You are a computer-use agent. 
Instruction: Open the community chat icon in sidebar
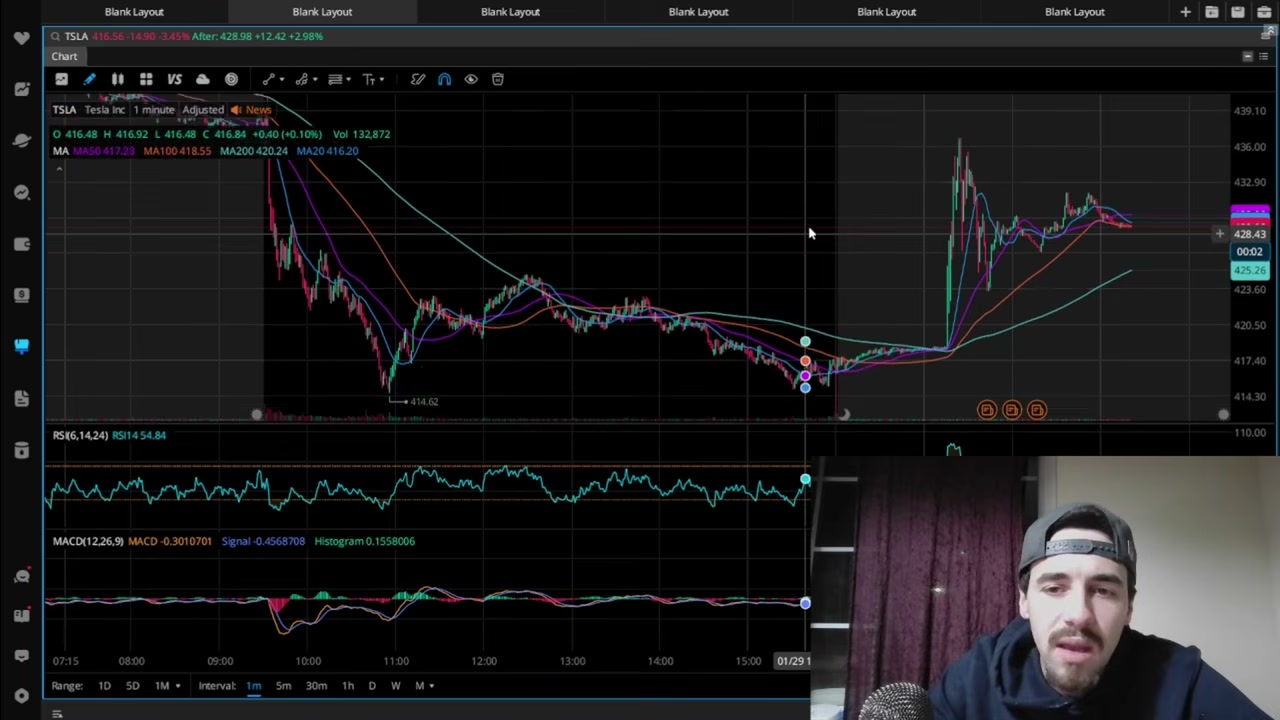[22, 576]
